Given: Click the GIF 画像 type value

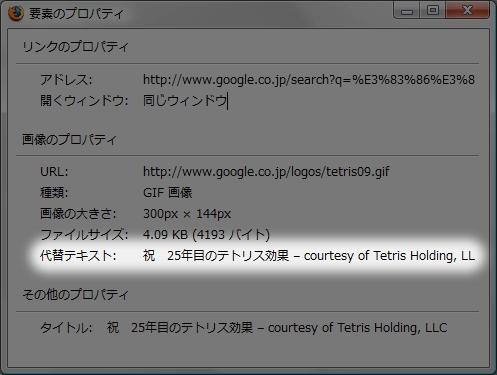Looking at the screenshot, I should point(168,193).
